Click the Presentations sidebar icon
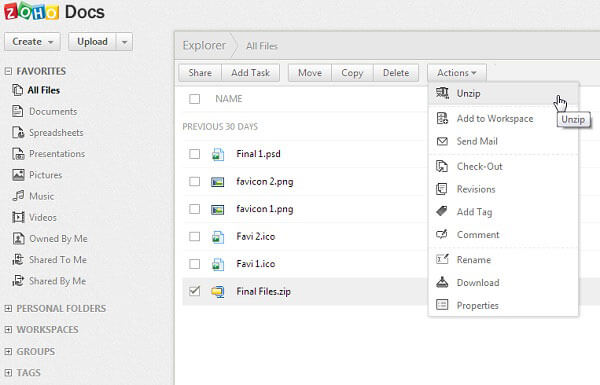The height and width of the screenshot is (385, 600). coord(18,154)
